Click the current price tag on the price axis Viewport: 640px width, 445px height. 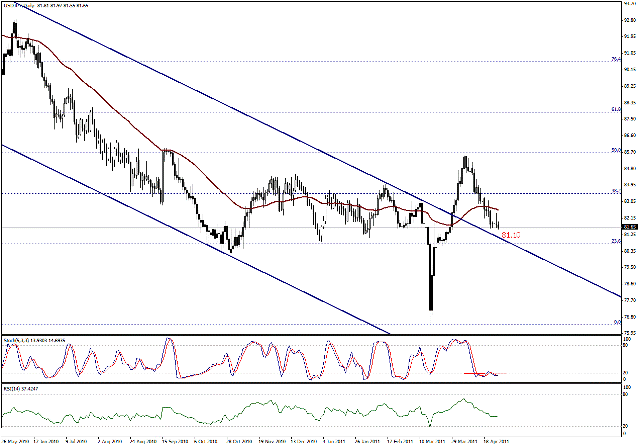pyautogui.click(x=629, y=227)
